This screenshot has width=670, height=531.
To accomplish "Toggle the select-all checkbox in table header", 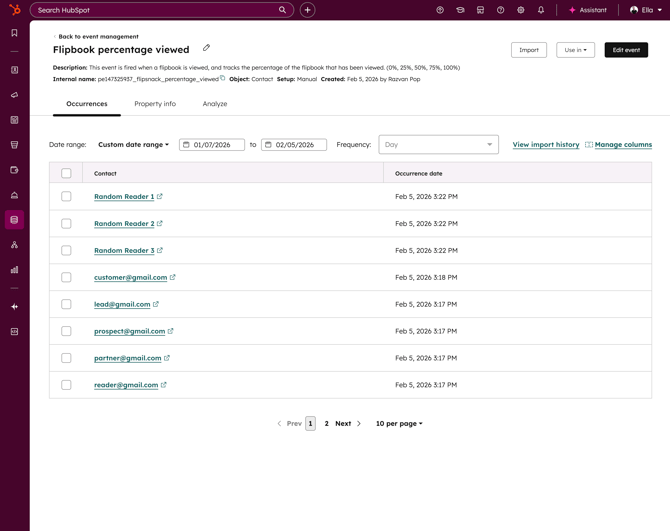I will point(66,173).
